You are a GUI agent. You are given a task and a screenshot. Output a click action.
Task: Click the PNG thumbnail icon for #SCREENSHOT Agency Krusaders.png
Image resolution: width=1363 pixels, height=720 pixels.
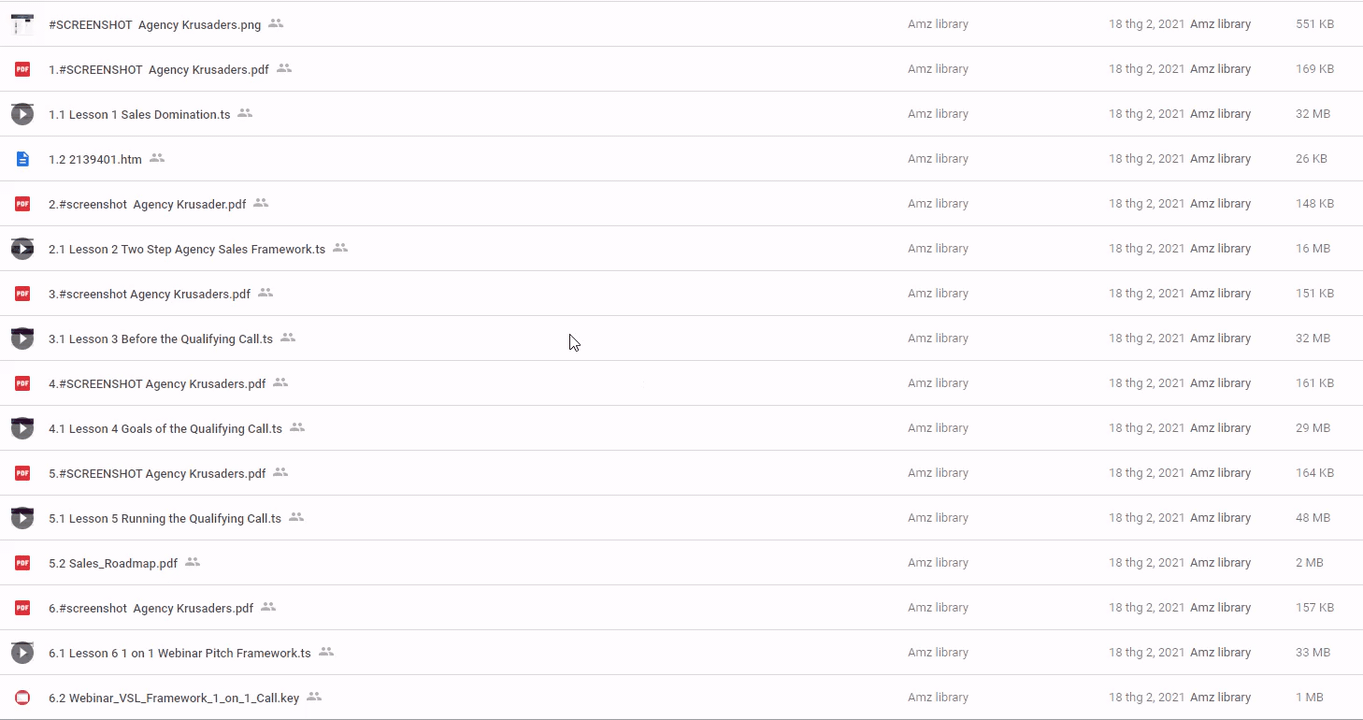coord(22,24)
